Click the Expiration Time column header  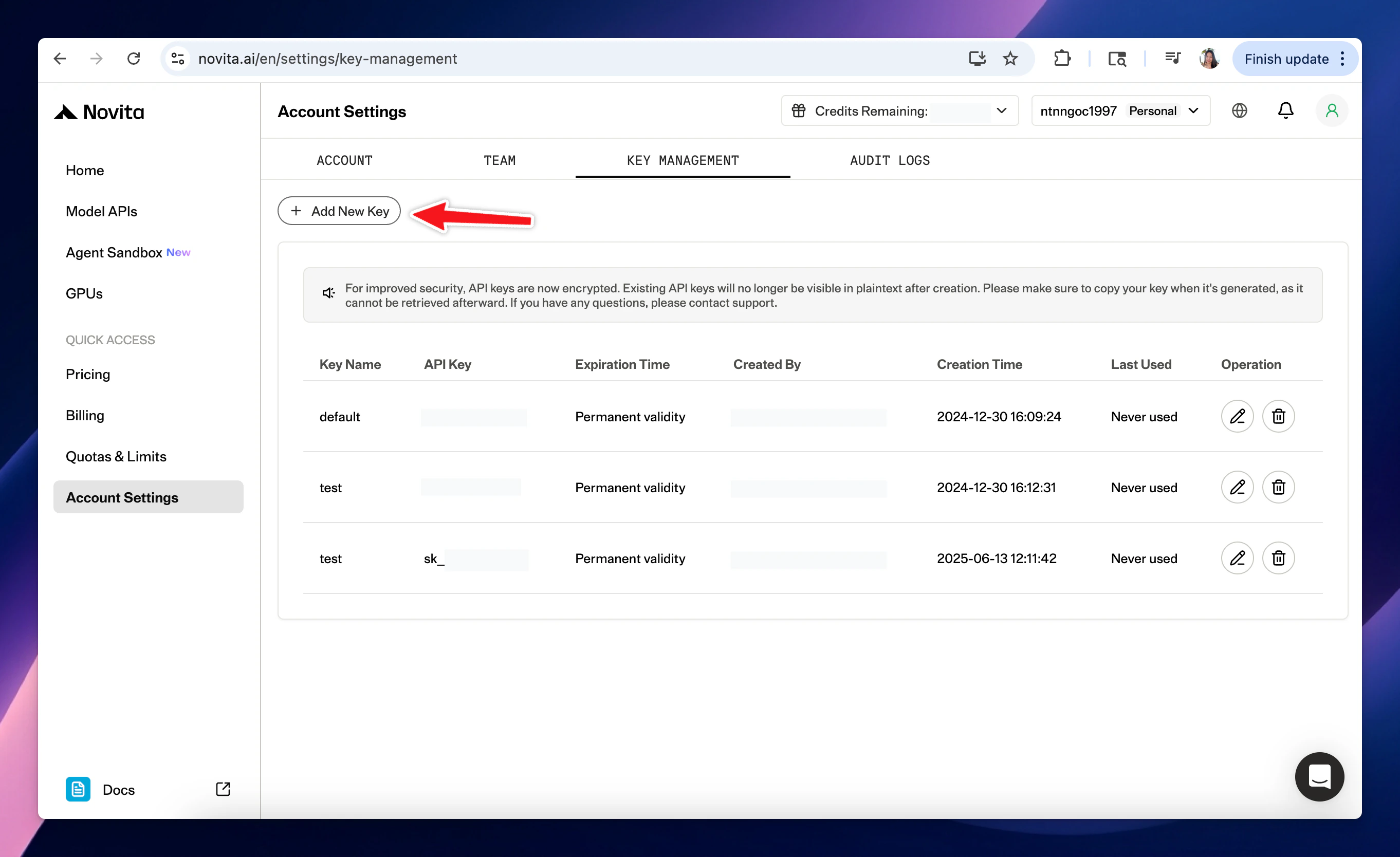(x=622, y=365)
